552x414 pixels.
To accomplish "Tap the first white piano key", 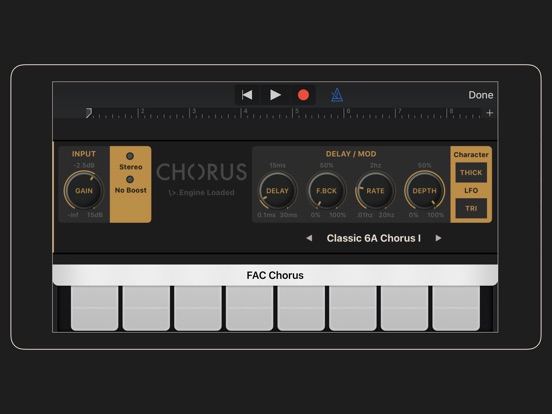I will point(94,308).
